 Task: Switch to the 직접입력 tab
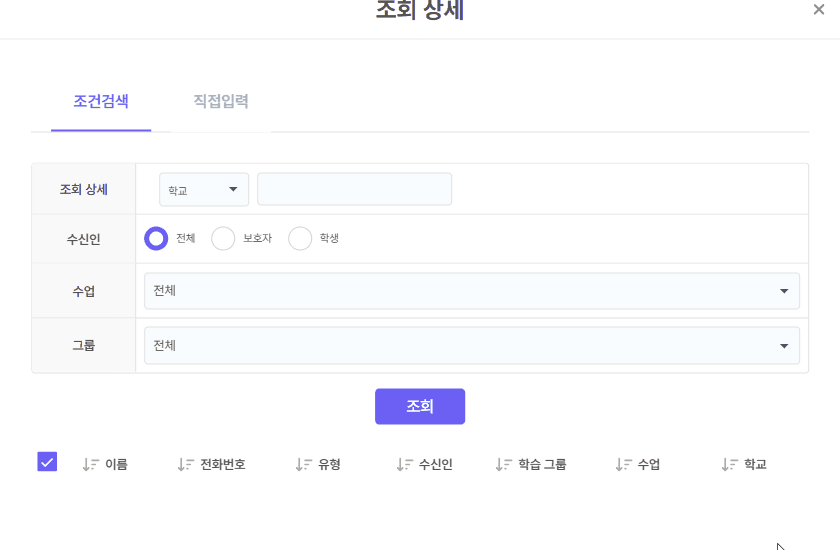[x=221, y=101]
